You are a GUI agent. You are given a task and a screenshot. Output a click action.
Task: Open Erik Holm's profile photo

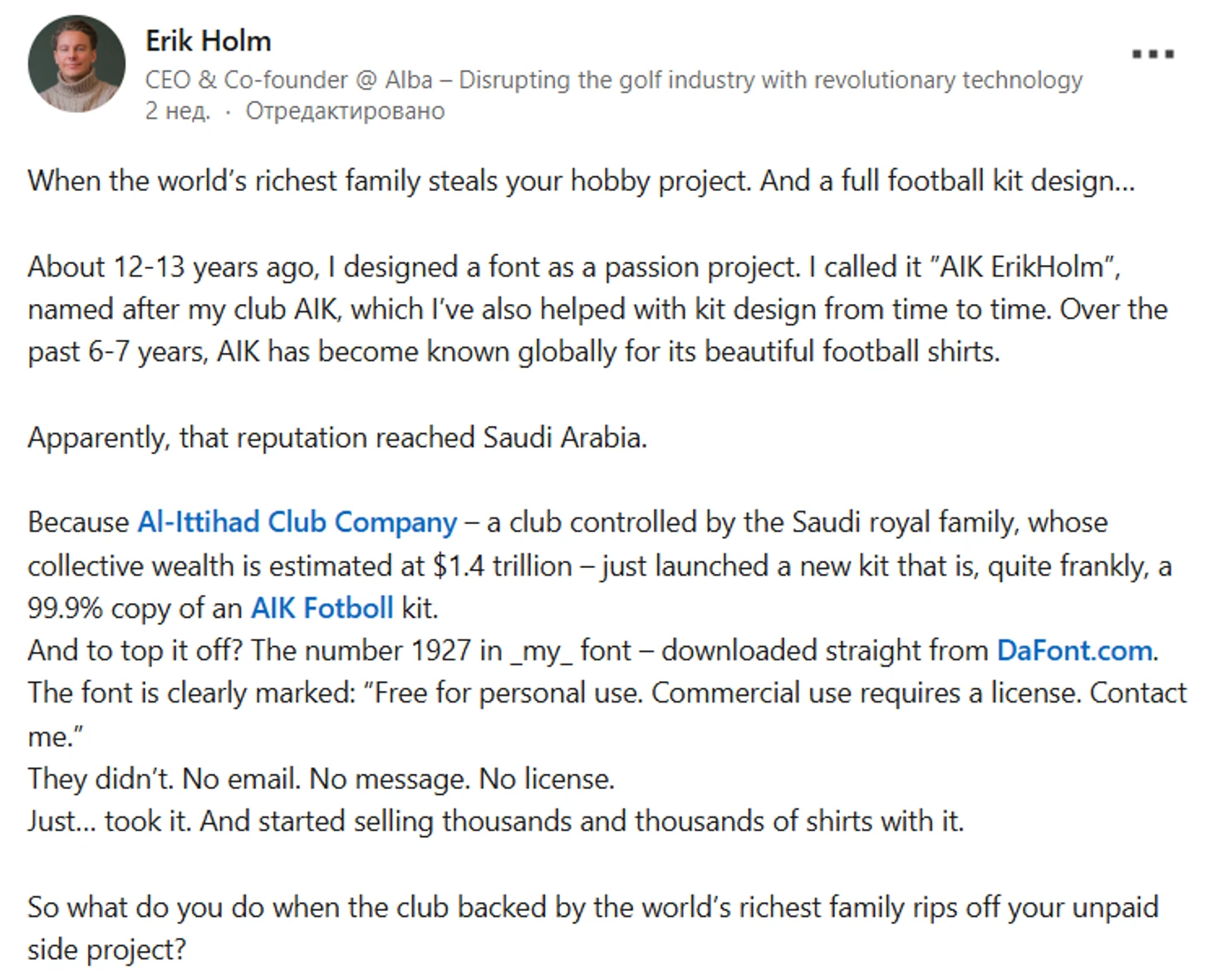(x=76, y=63)
